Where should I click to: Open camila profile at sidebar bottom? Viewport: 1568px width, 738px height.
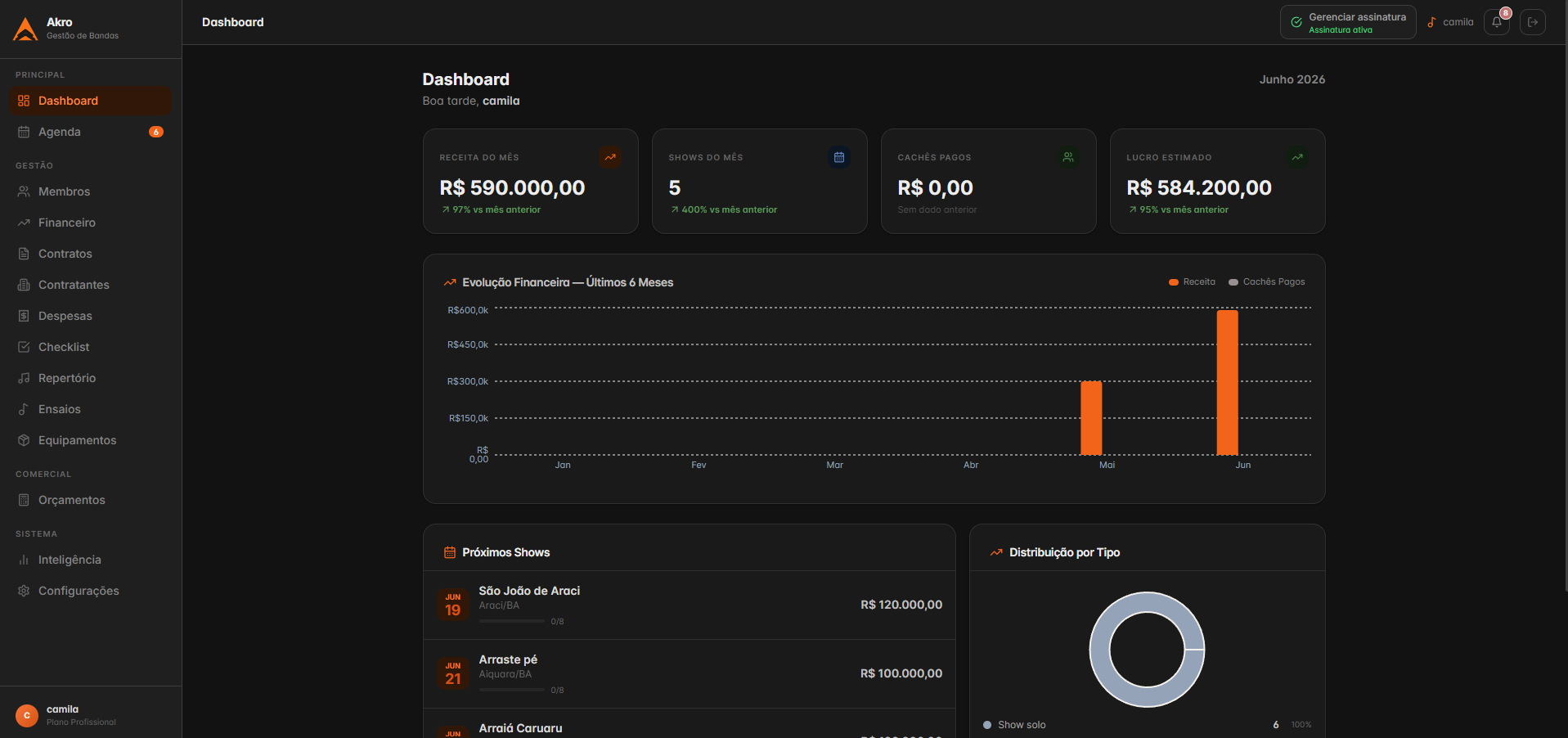[x=91, y=715]
